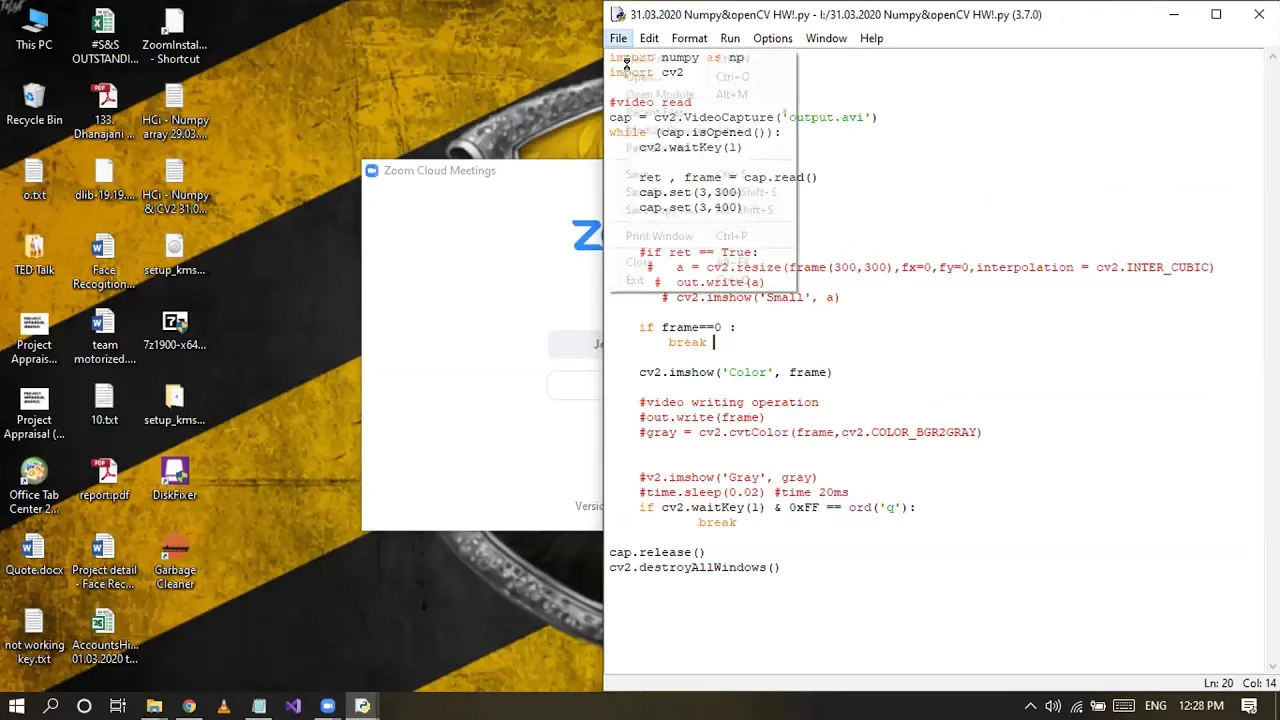The height and width of the screenshot is (720, 1280).
Task: Open the Edit menu in IDLE
Action: [649, 38]
